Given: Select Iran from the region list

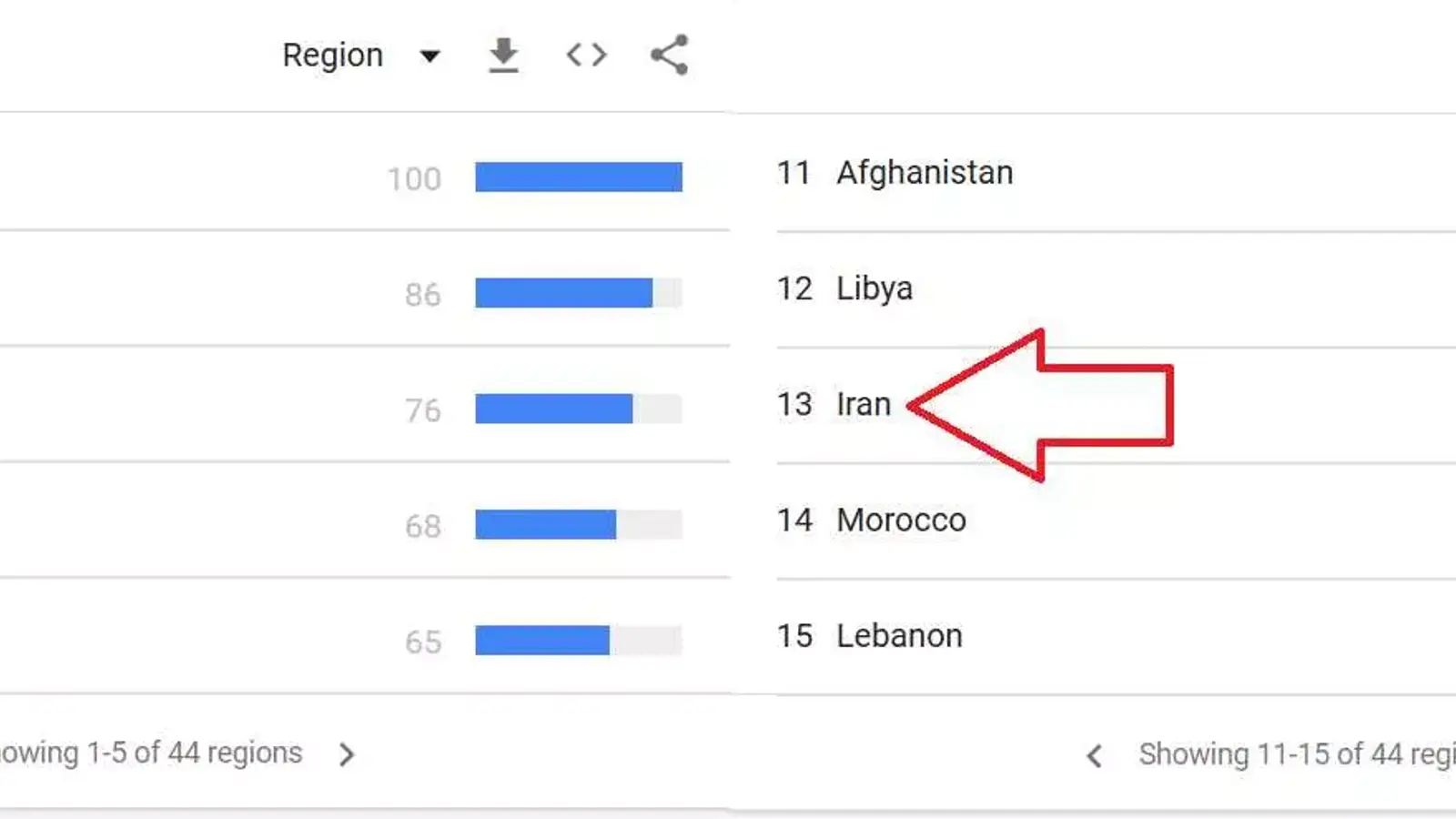Looking at the screenshot, I should (863, 404).
